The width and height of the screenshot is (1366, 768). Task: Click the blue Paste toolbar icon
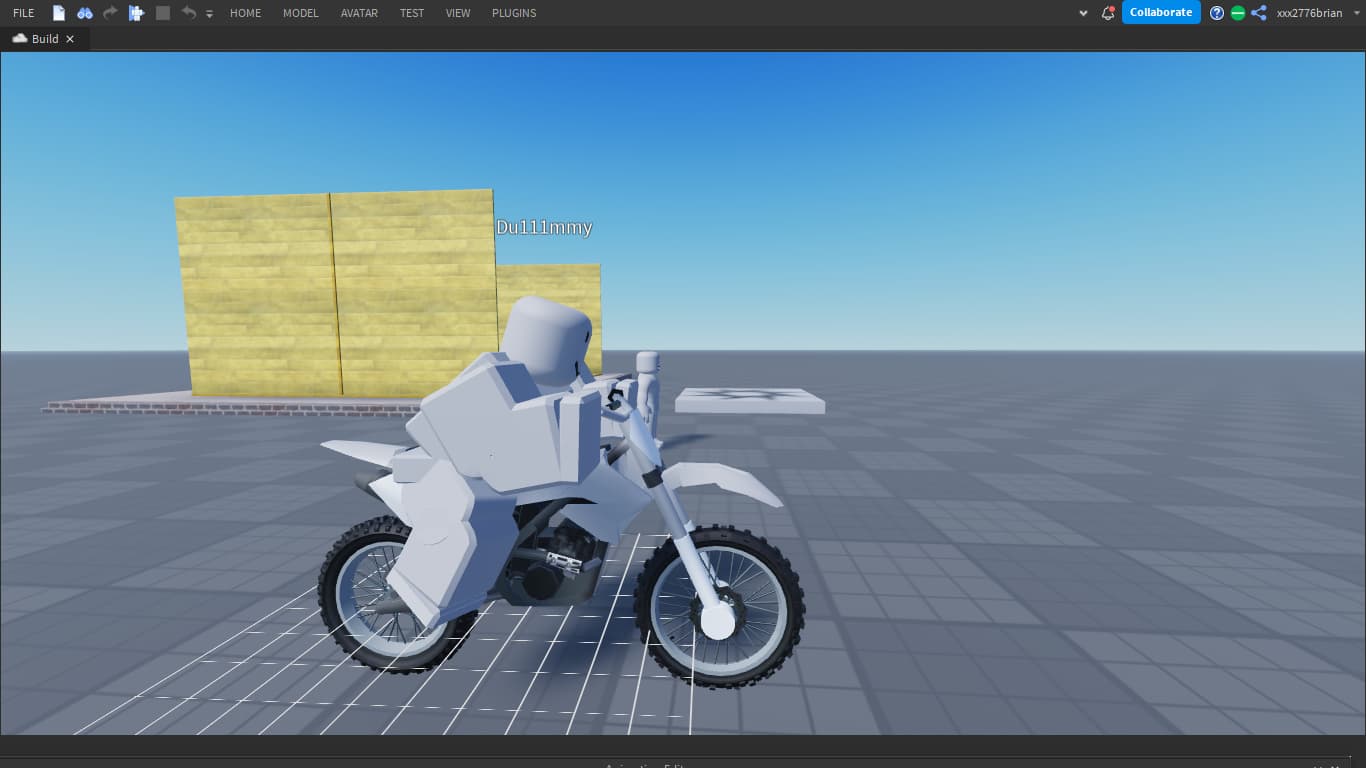click(136, 13)
